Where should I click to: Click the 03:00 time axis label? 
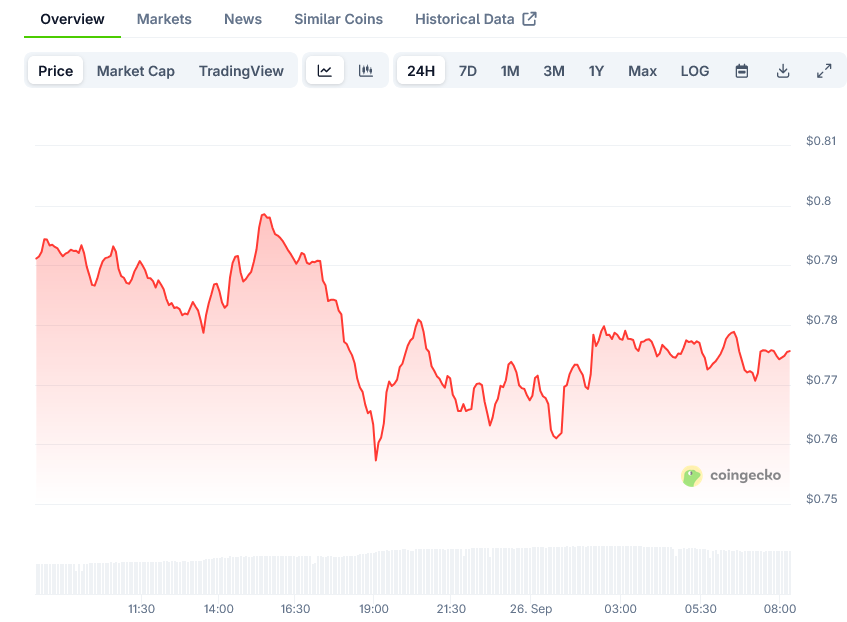[x=620, y=609]
